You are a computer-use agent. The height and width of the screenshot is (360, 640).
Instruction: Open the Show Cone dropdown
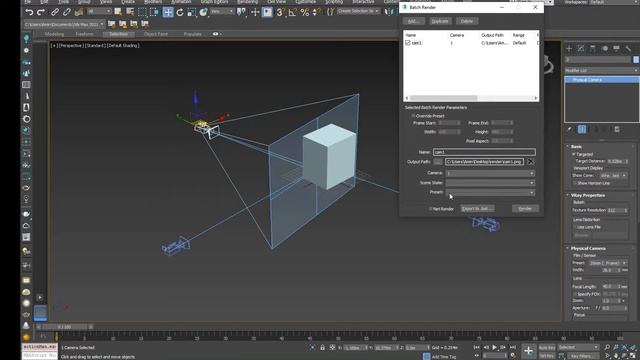pos(613,176)
